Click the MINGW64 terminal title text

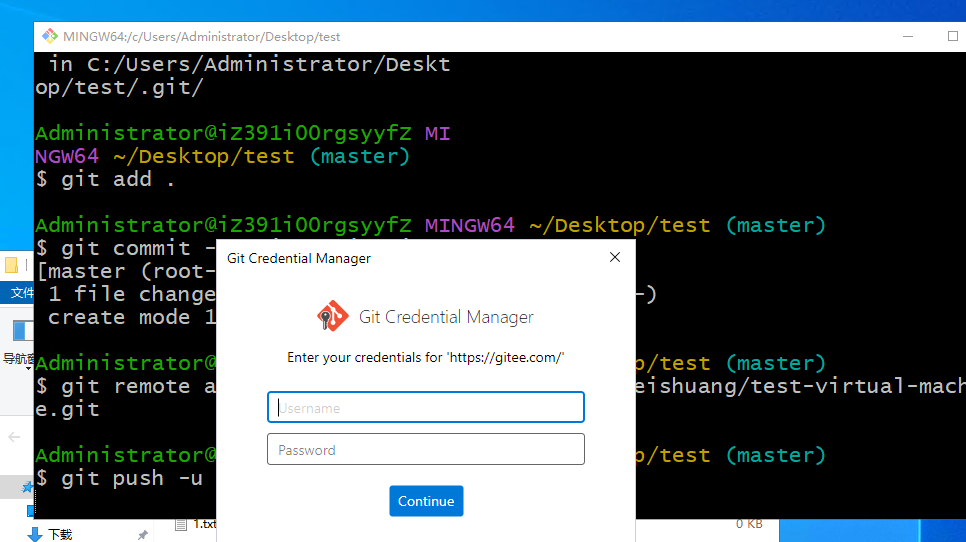click(201, 37)
